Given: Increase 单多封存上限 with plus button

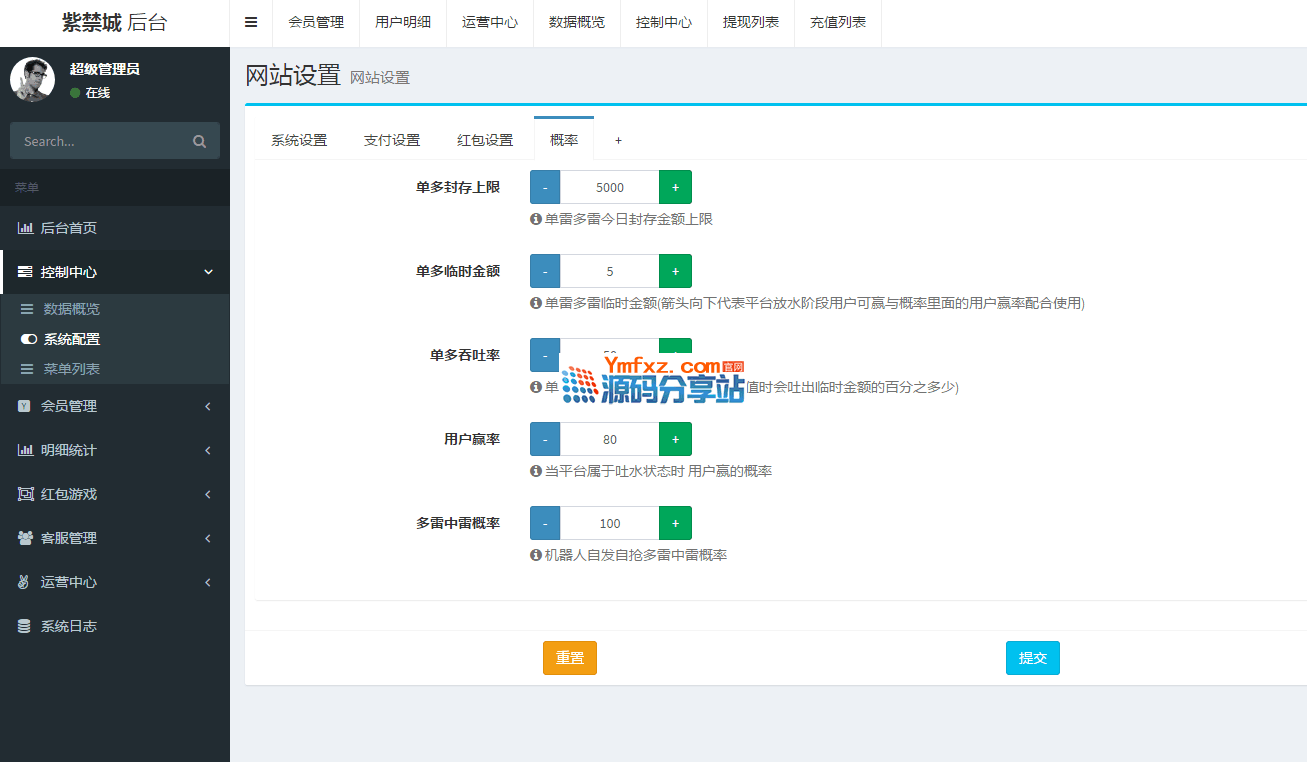Looking at the screenshot, I should coord(675,187).
